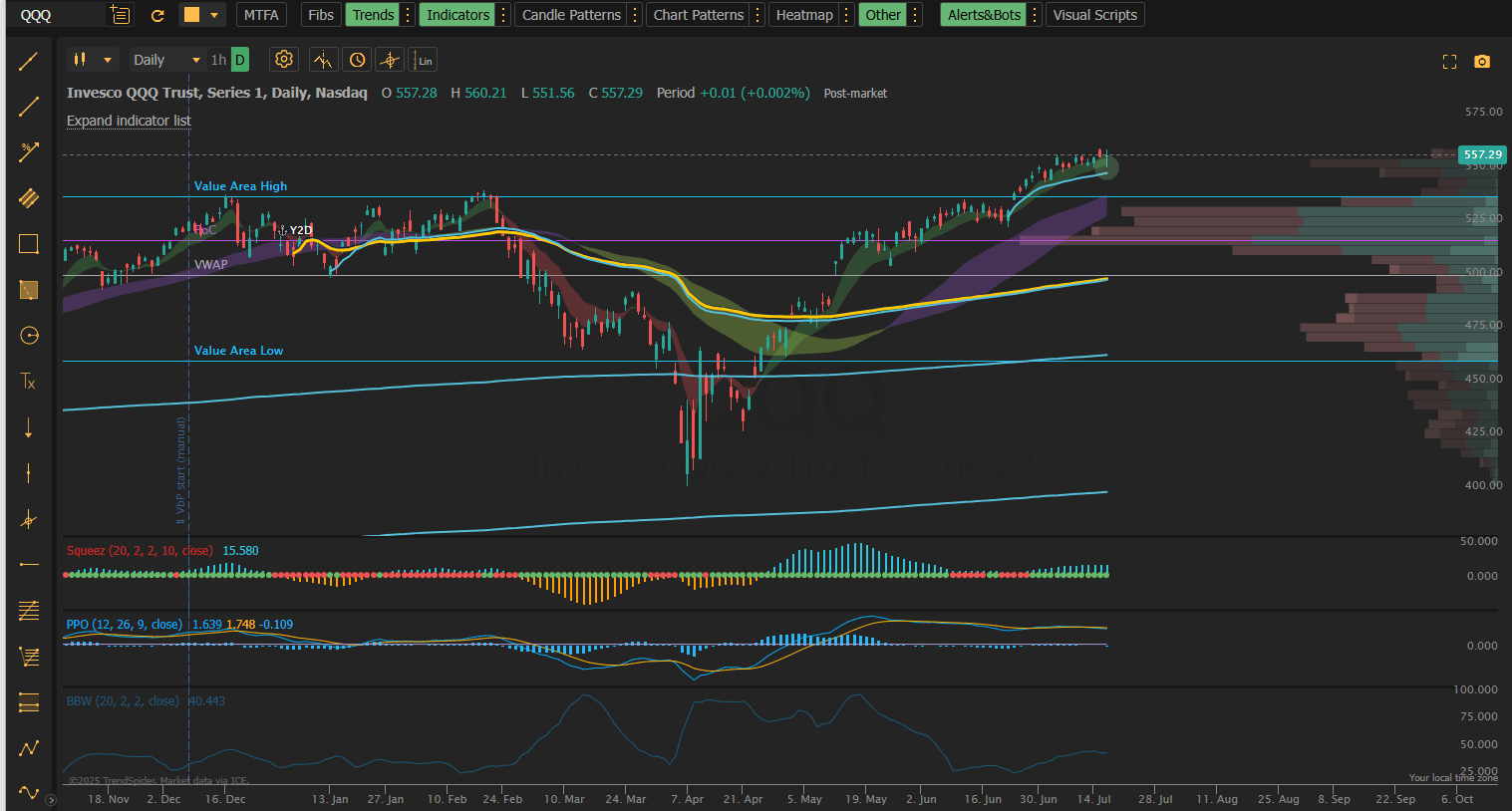1512x811 pixels.
Task: Select the trend line drawing tool
Action: click(29, 61)
